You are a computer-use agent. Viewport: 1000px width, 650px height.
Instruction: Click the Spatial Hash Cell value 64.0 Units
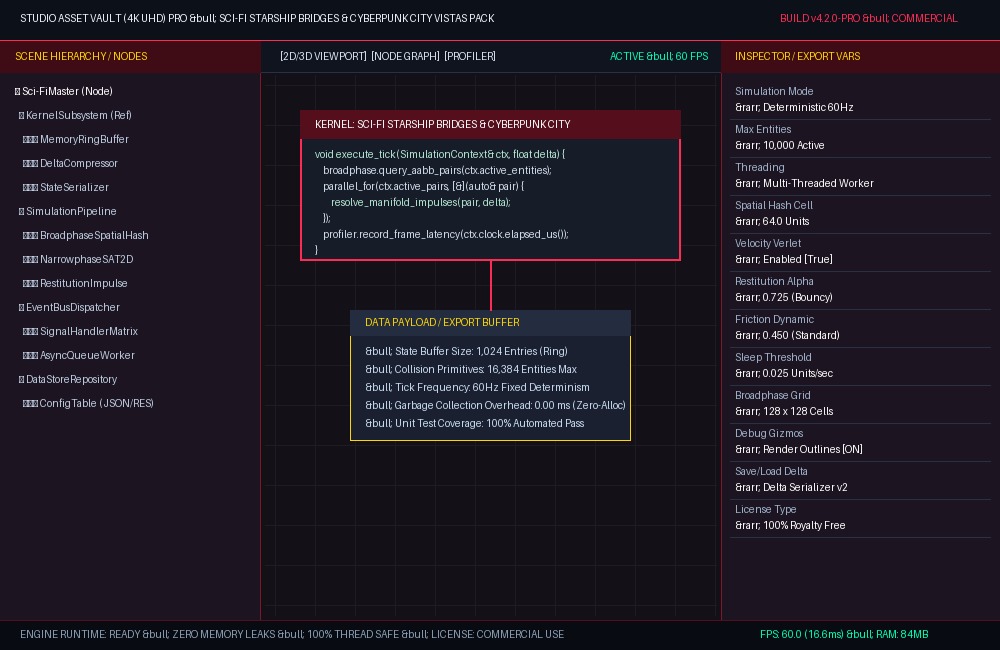click(772, 221)
